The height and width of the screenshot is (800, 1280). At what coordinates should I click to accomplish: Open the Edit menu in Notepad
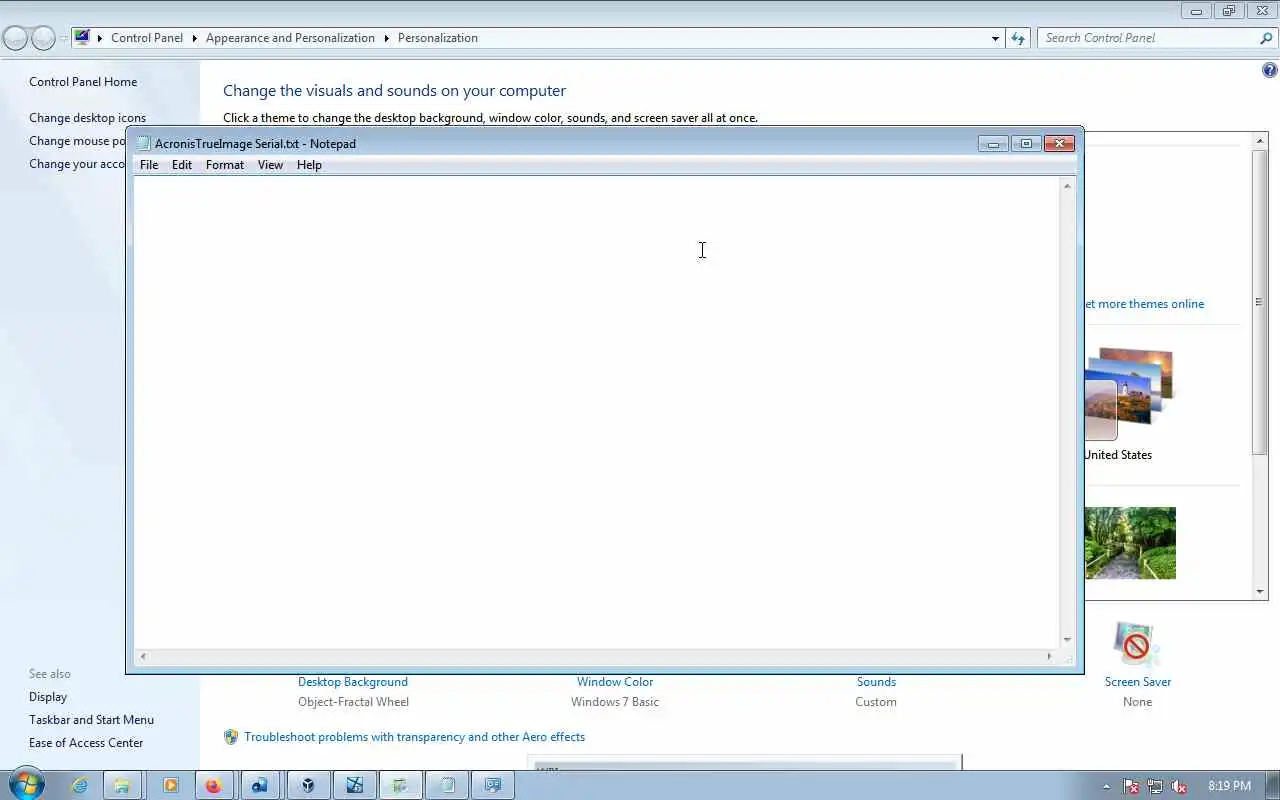[181, 165]
